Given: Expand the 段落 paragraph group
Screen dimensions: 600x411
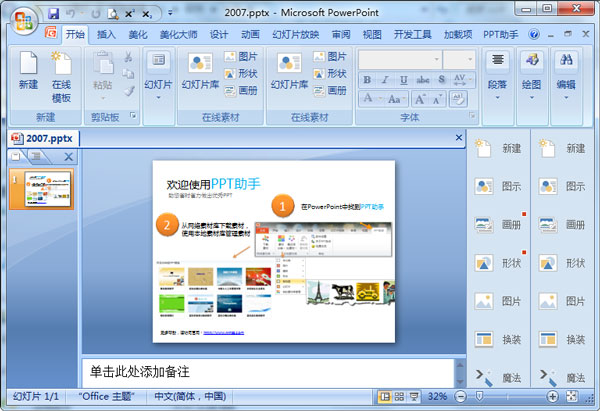Looking at the screenshot, I should pos(497,98).
